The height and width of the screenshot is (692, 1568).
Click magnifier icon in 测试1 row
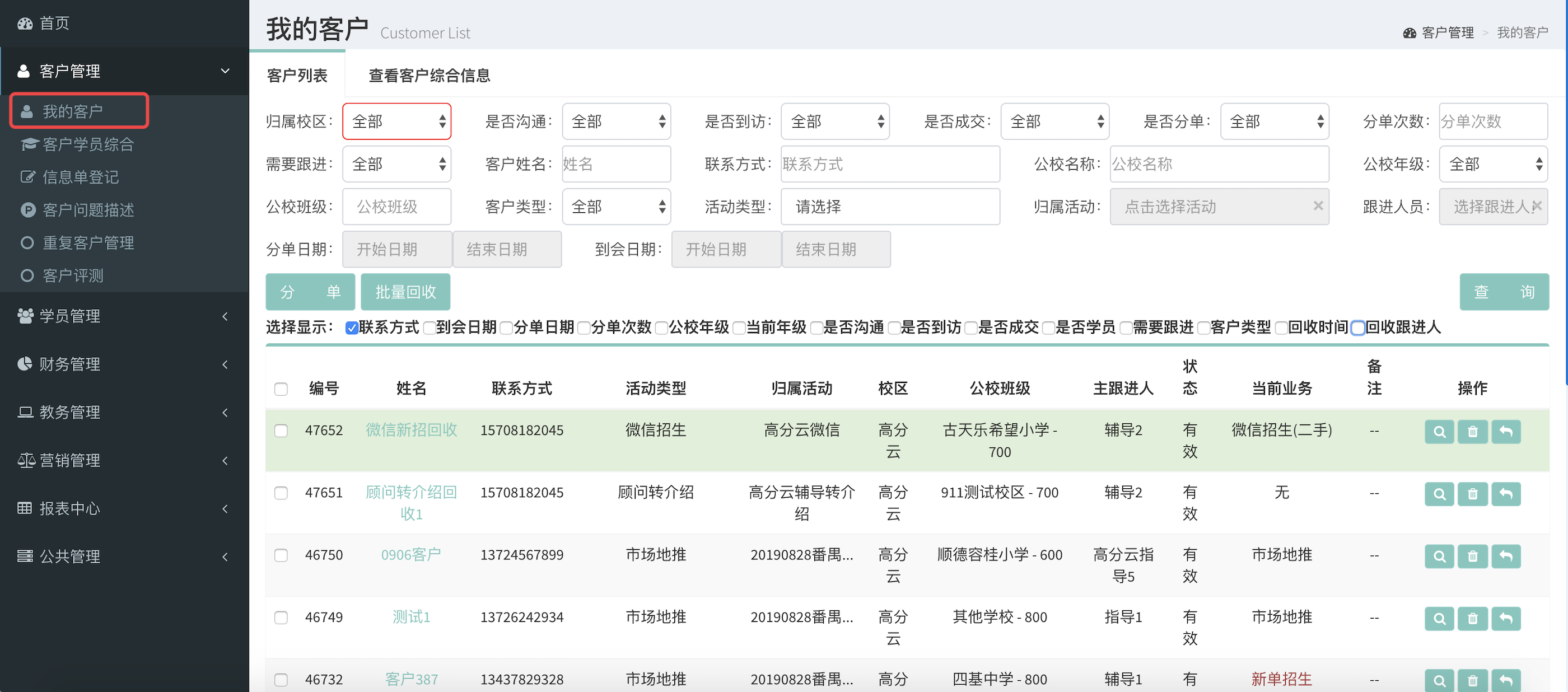pyautogui.click(x=1439, y=618)
